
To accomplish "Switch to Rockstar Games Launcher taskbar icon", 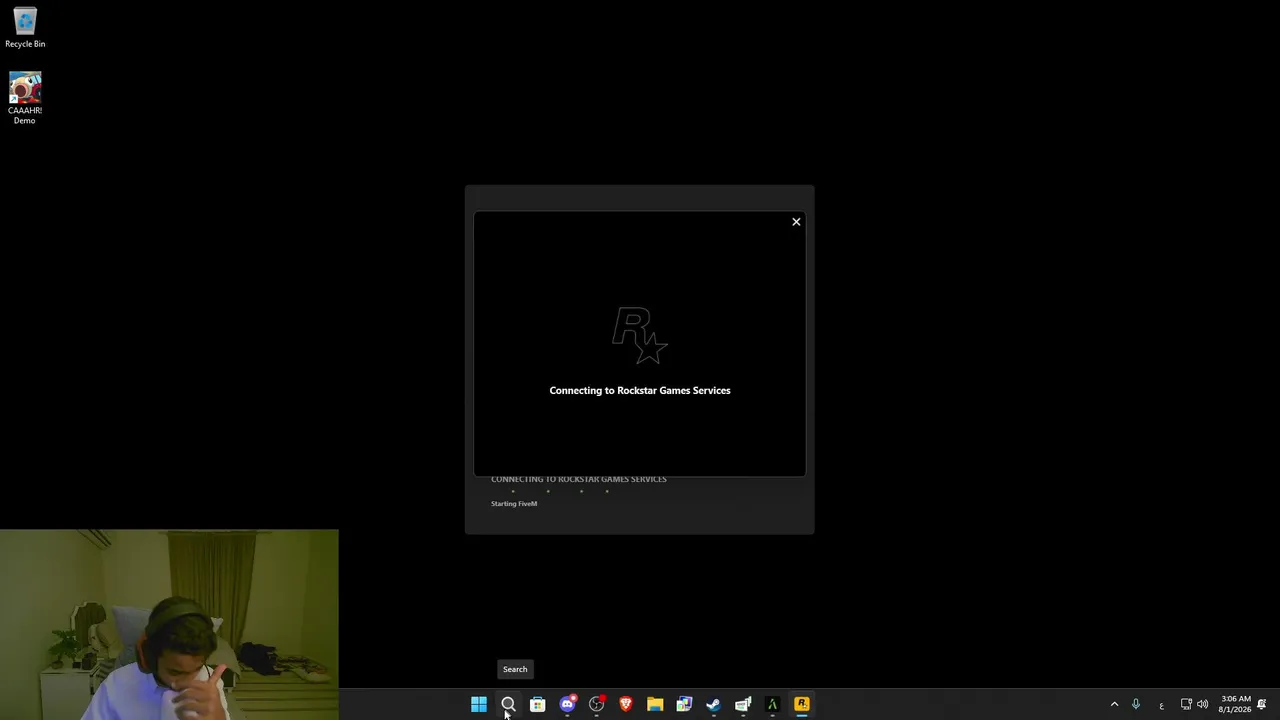I will click(x=801, y=705).
